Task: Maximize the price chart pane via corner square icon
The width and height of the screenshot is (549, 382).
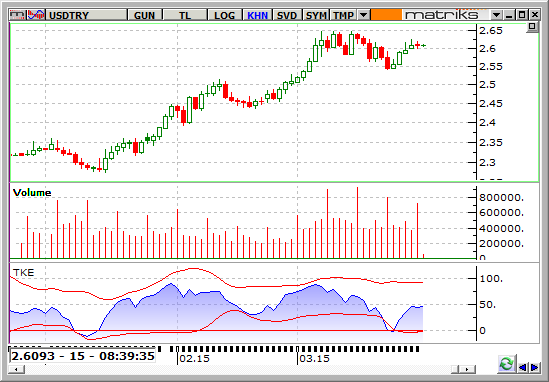Action: (x=532, y=27)
